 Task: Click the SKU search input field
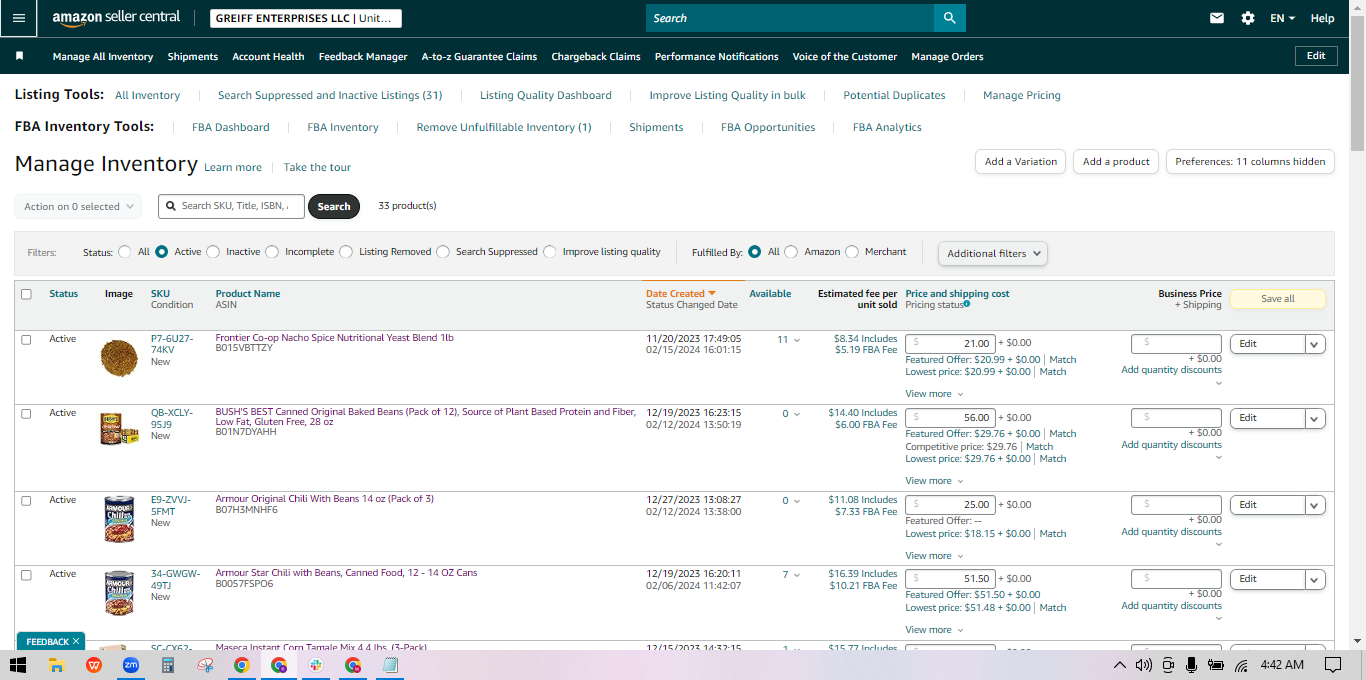click(231, 206)
